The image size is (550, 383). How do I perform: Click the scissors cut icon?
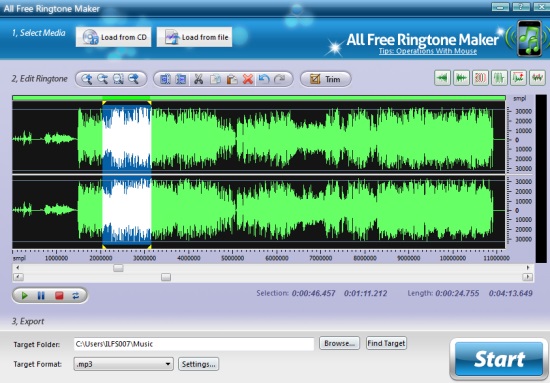pos(199,79)
